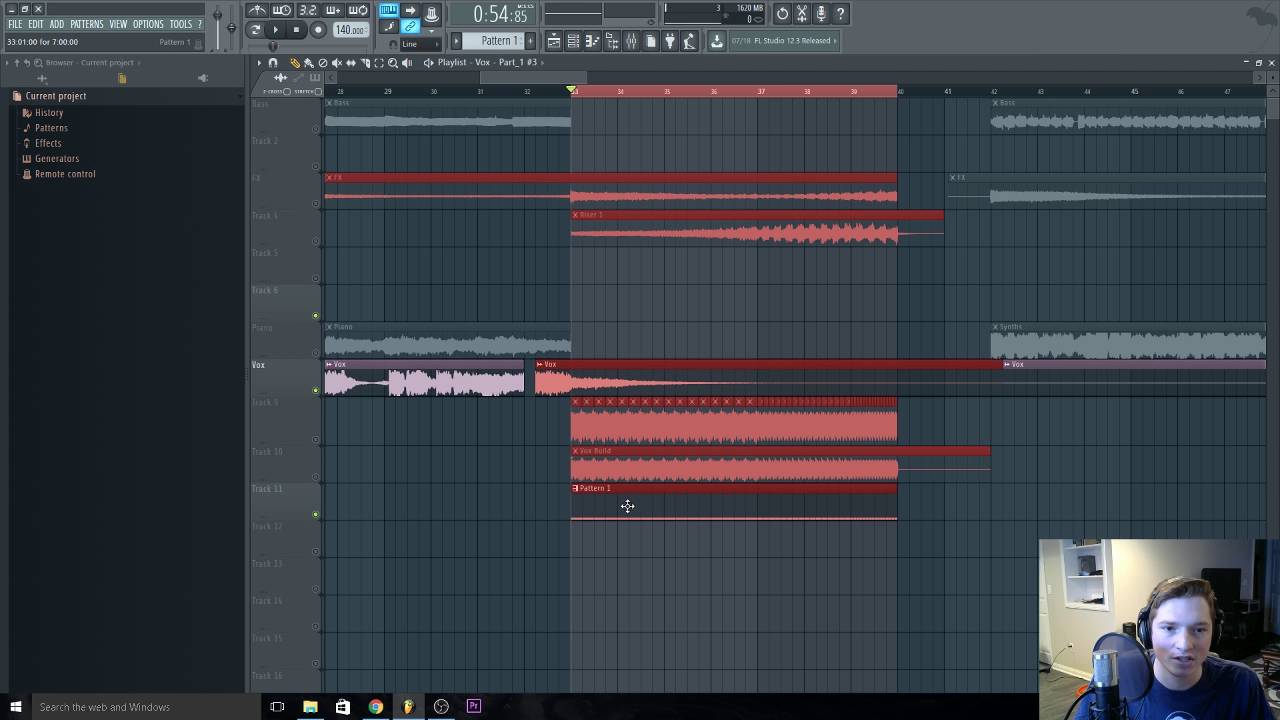Image resolution: width=1280 pixels, height=720 pixels.
Task: Open the Piano roll window icon
Action: click(x=591, y=41)
